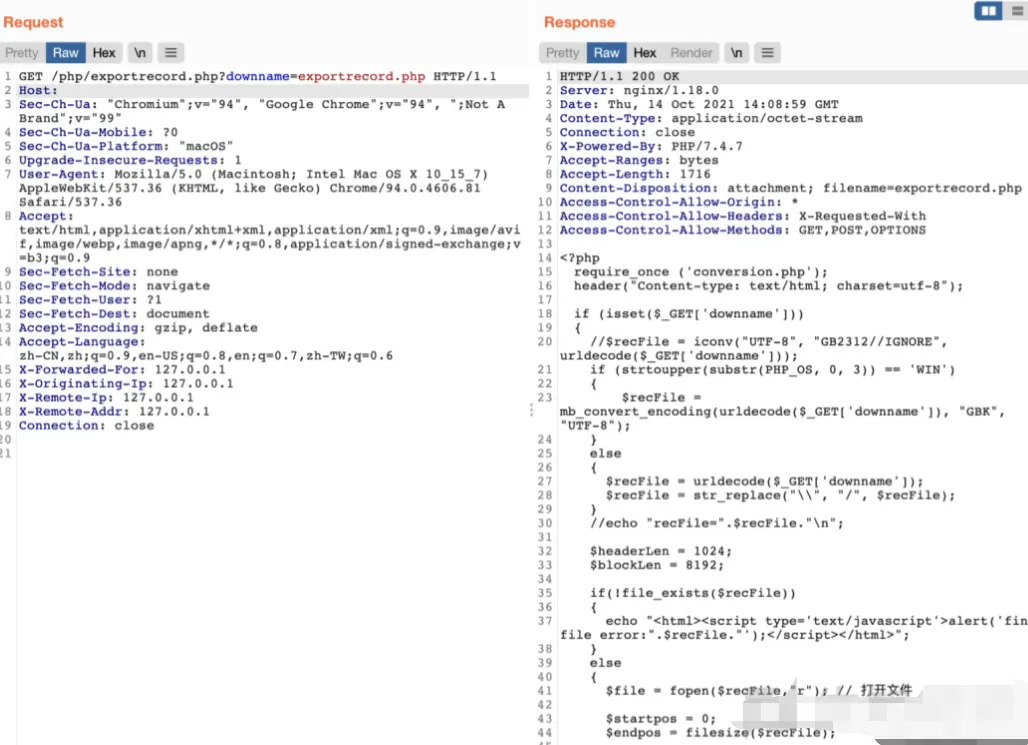This screenshot has height=745, width=1028.
Task: Click the if(!file_exists($recFile)) line
Action: 692,593
